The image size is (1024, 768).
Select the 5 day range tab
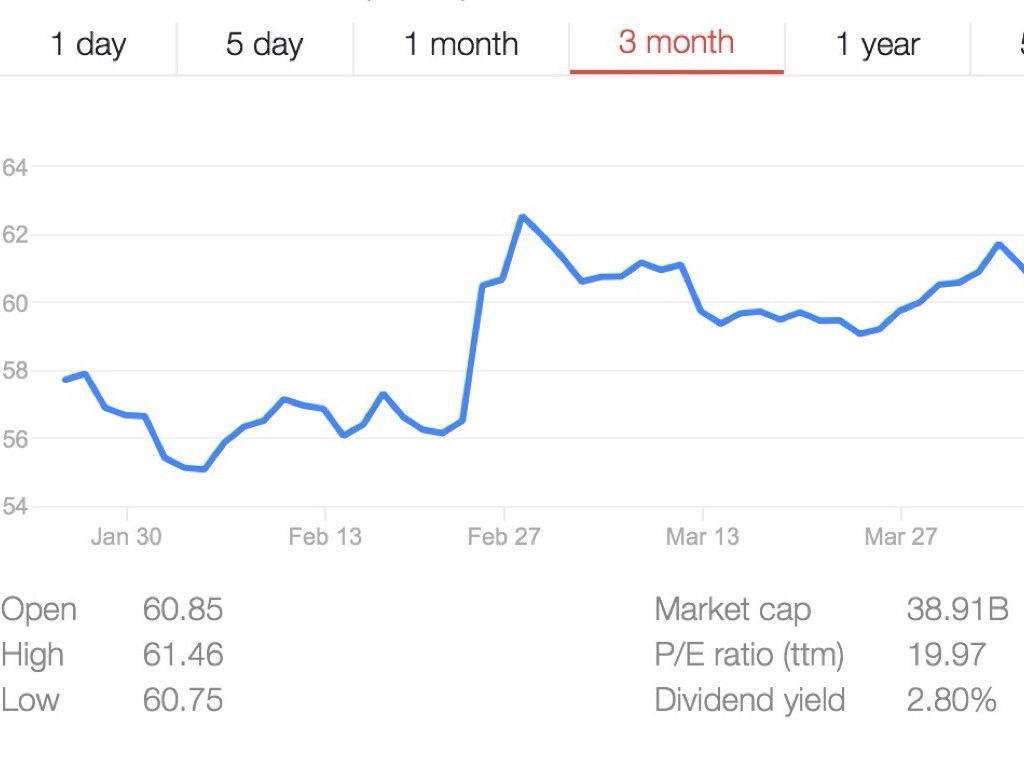264,45
